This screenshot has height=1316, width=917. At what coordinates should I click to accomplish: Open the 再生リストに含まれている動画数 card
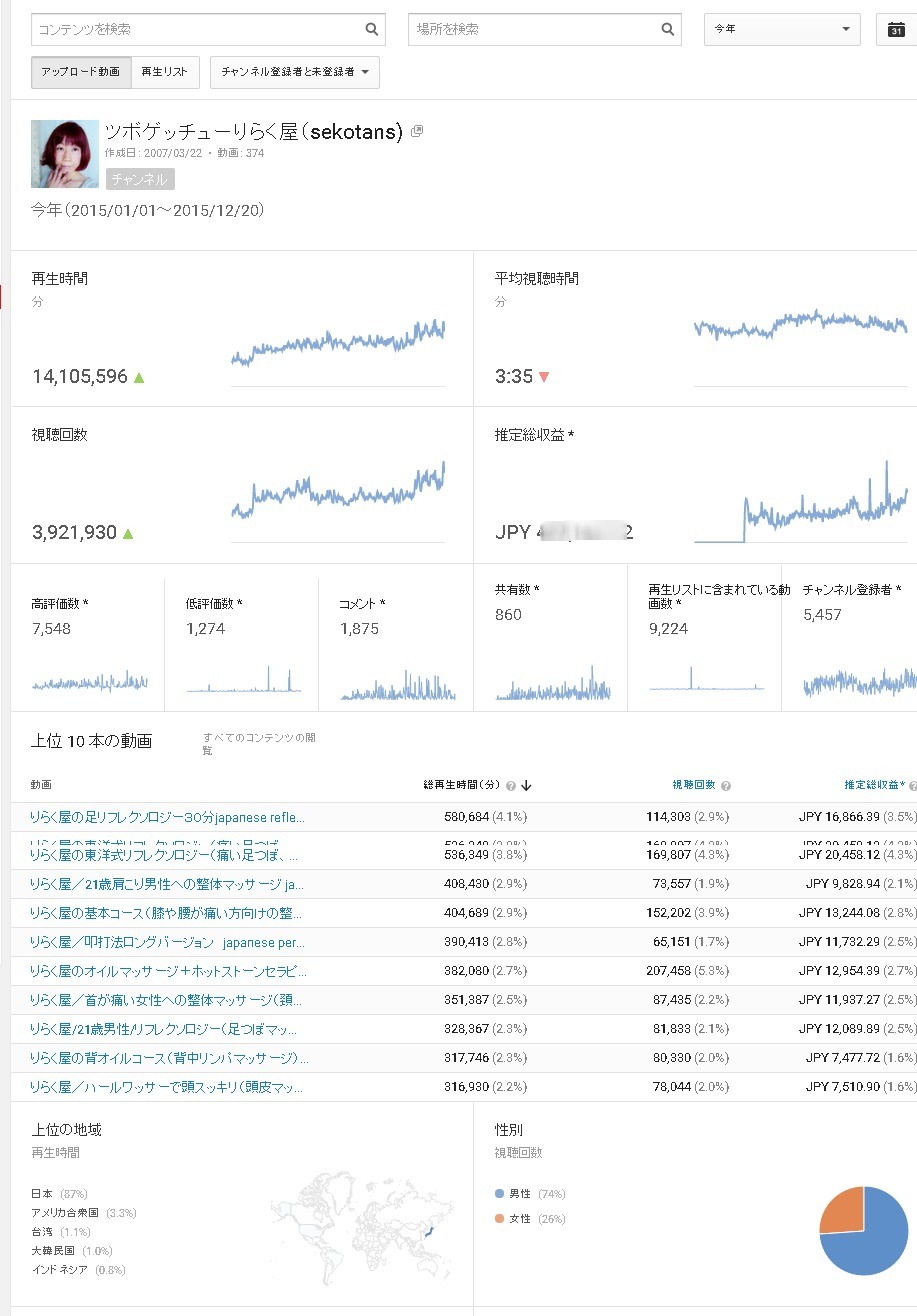point(705,638)
